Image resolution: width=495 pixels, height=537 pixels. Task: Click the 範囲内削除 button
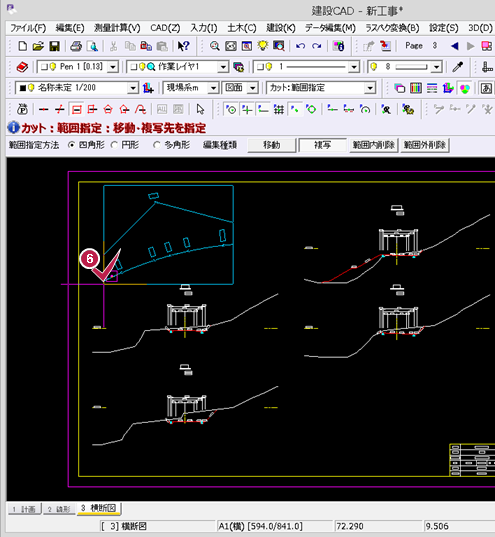tap(373, 145)
